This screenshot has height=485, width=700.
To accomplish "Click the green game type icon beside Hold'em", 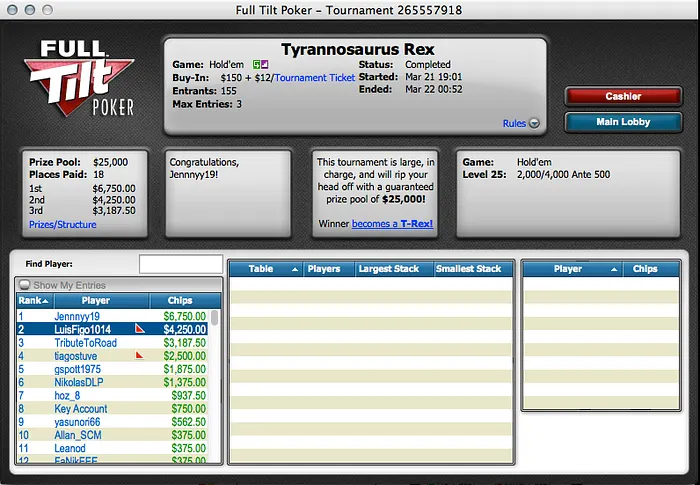I will (x=256, y=64).
